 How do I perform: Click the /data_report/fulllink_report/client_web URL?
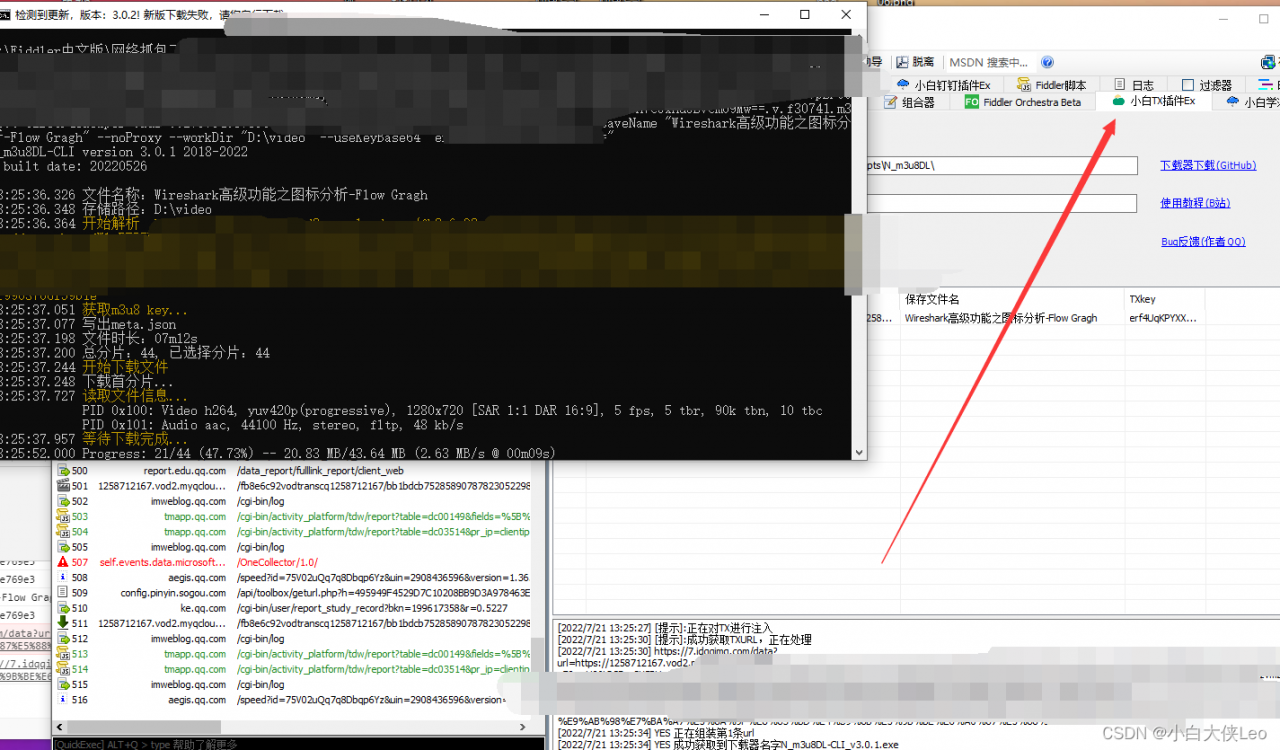[320, 470]
